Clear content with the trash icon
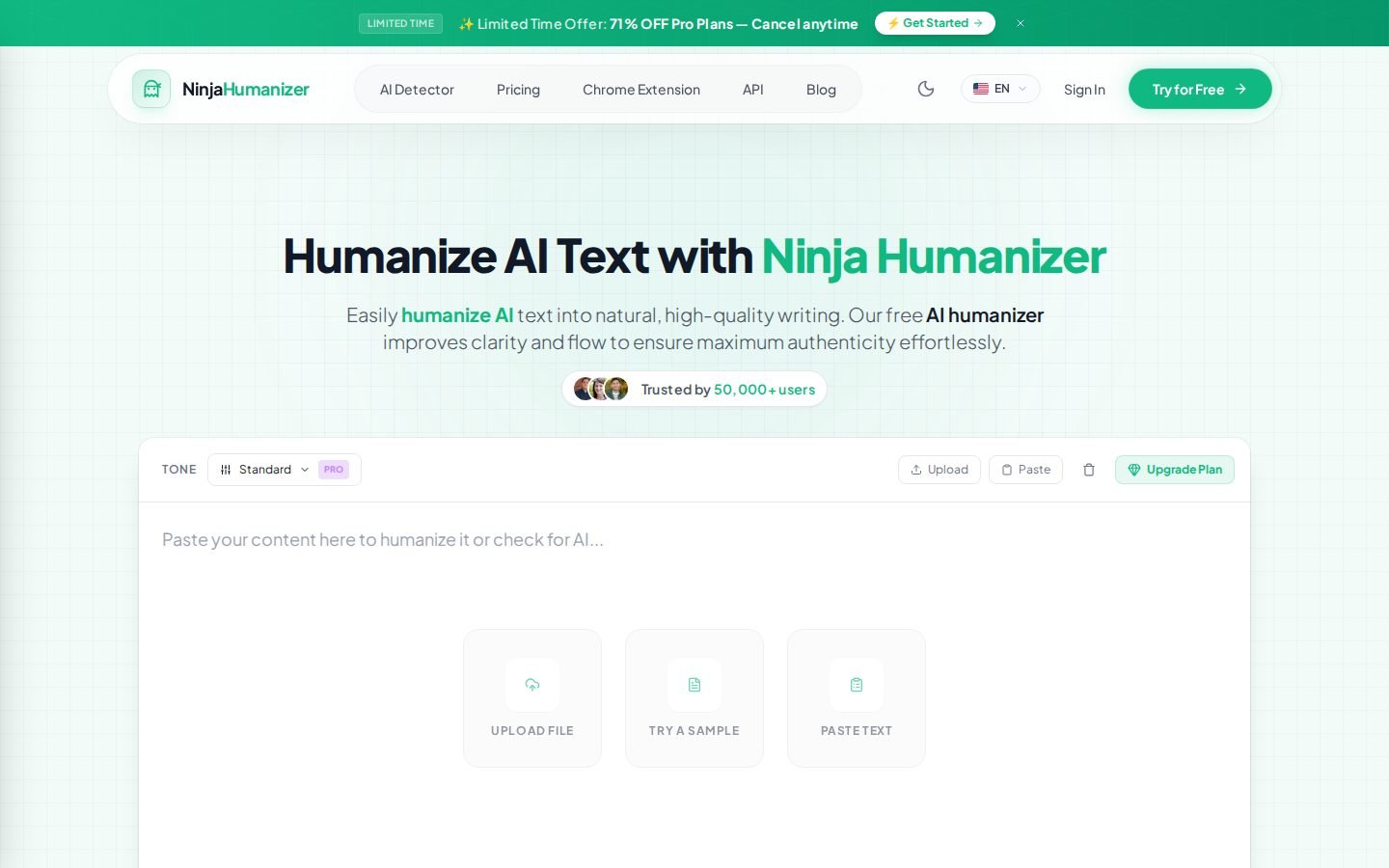The image size is (1389, 868). 1089,470
